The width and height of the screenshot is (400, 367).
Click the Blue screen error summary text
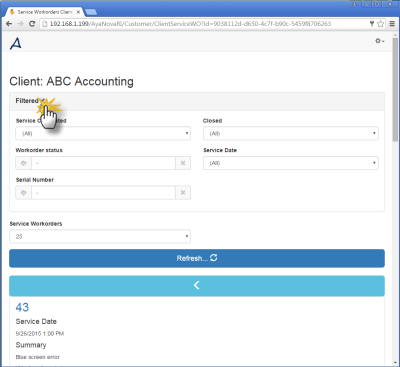(x=37, y=357)
